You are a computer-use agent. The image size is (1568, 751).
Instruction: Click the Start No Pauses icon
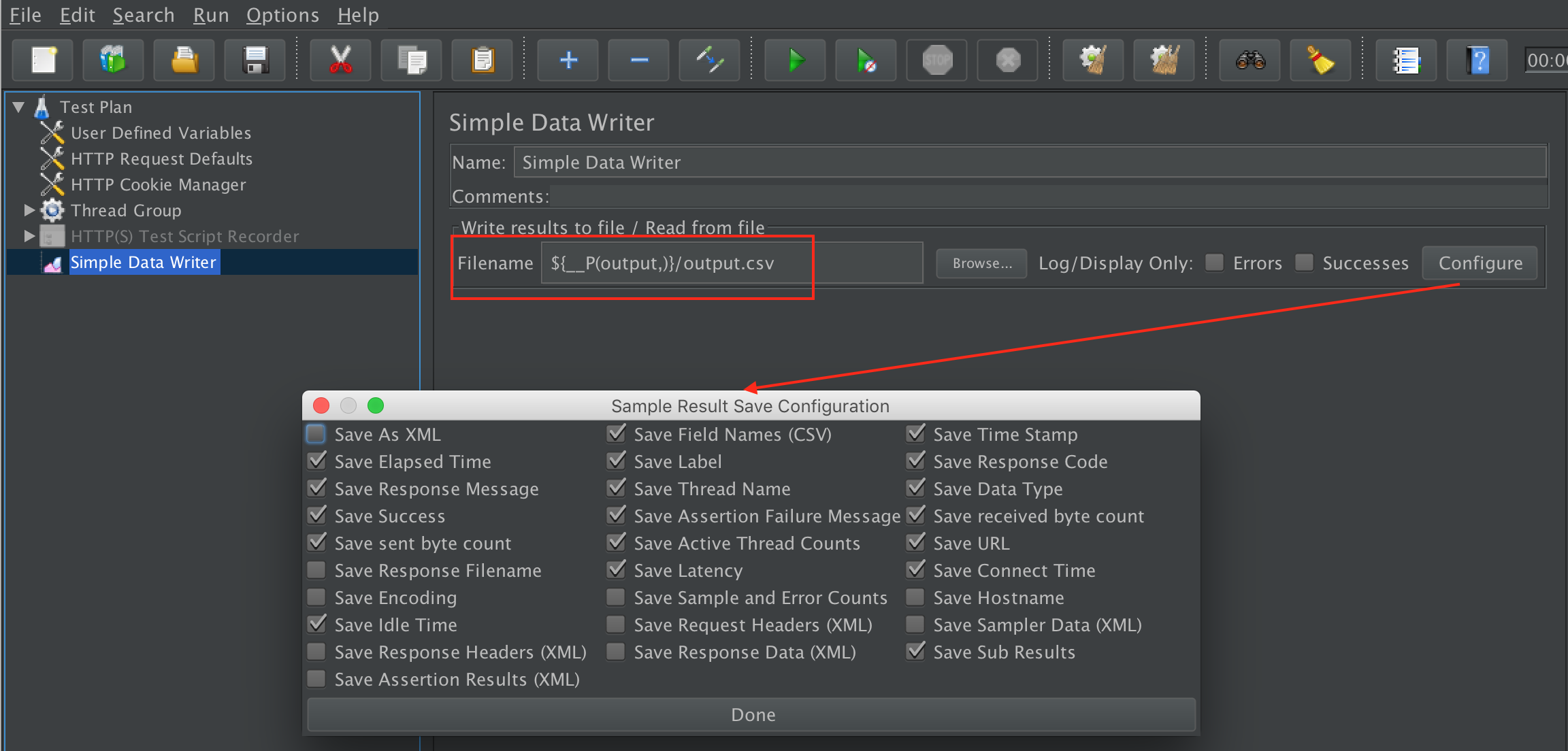866,61
